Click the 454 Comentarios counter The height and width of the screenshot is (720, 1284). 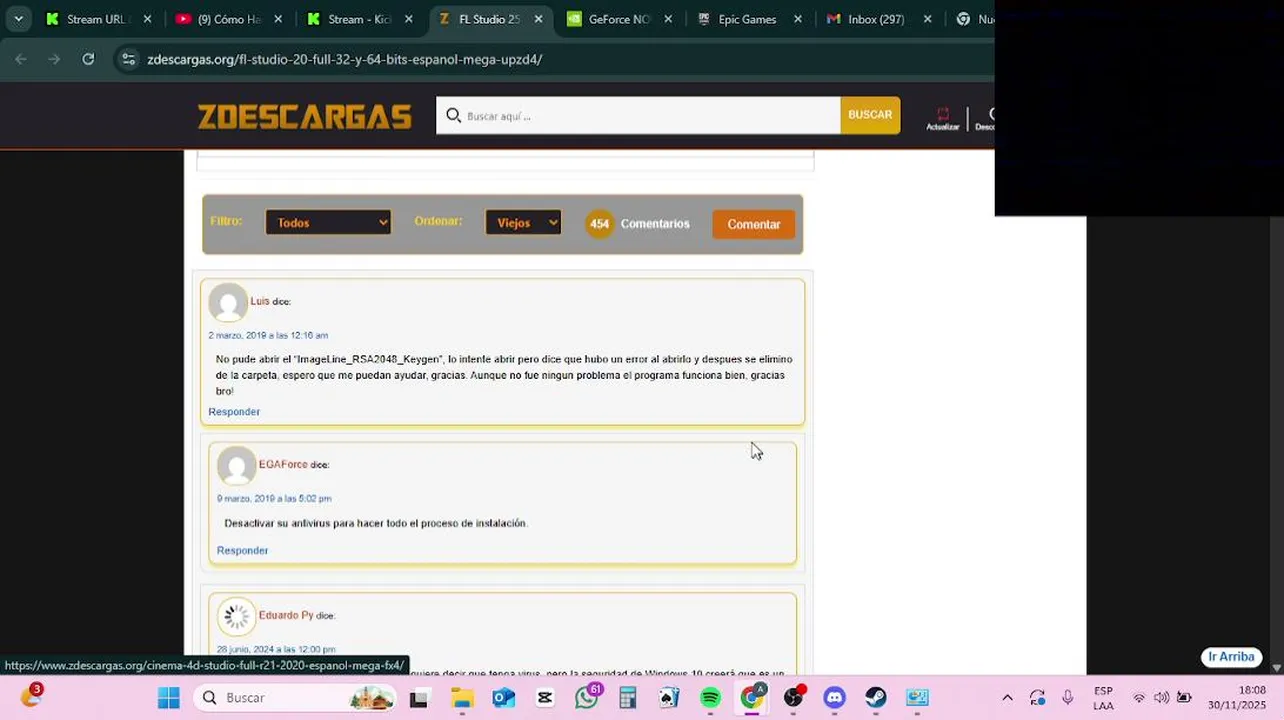tap(638, 224)
